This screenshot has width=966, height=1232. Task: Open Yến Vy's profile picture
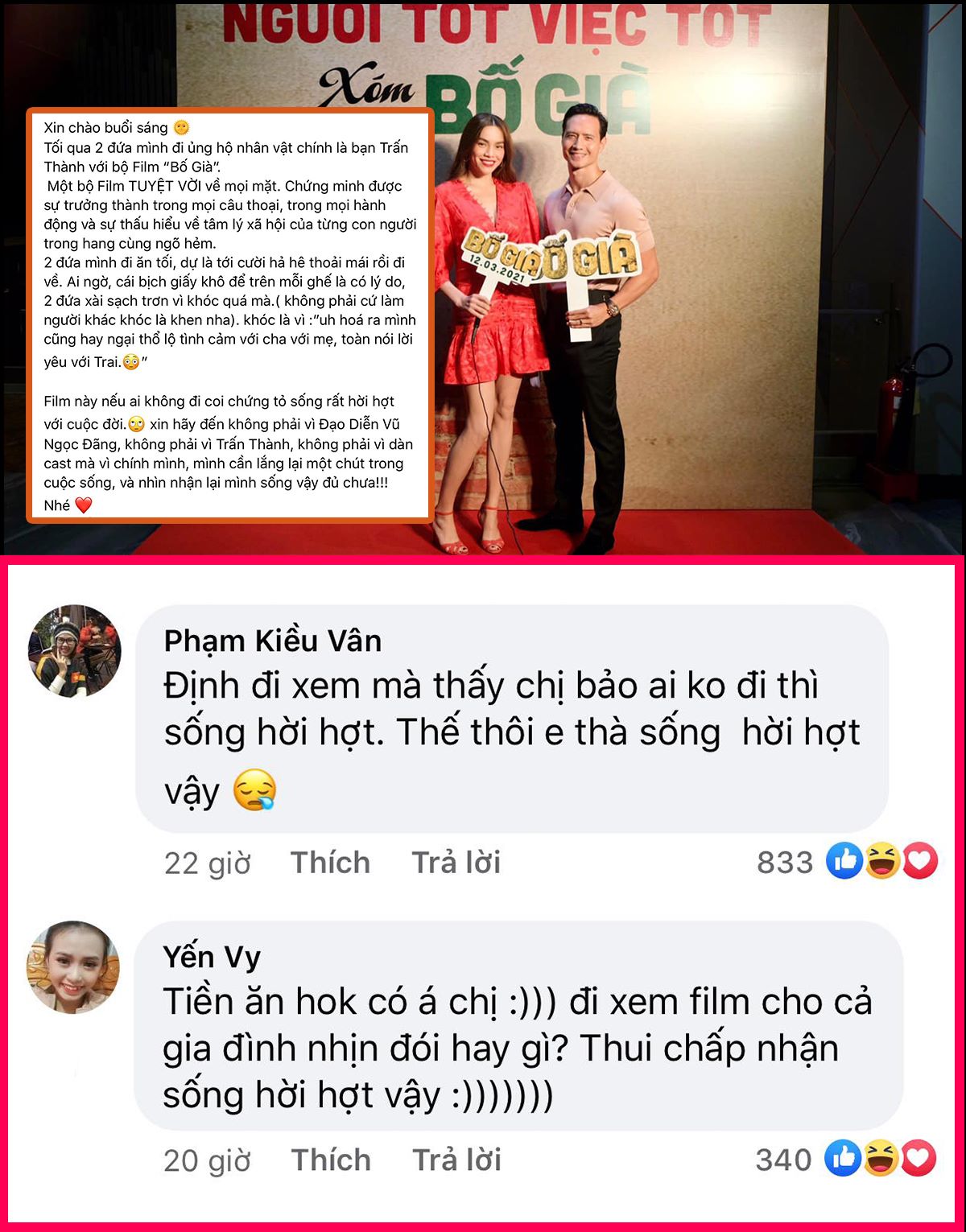click(73, 967)
